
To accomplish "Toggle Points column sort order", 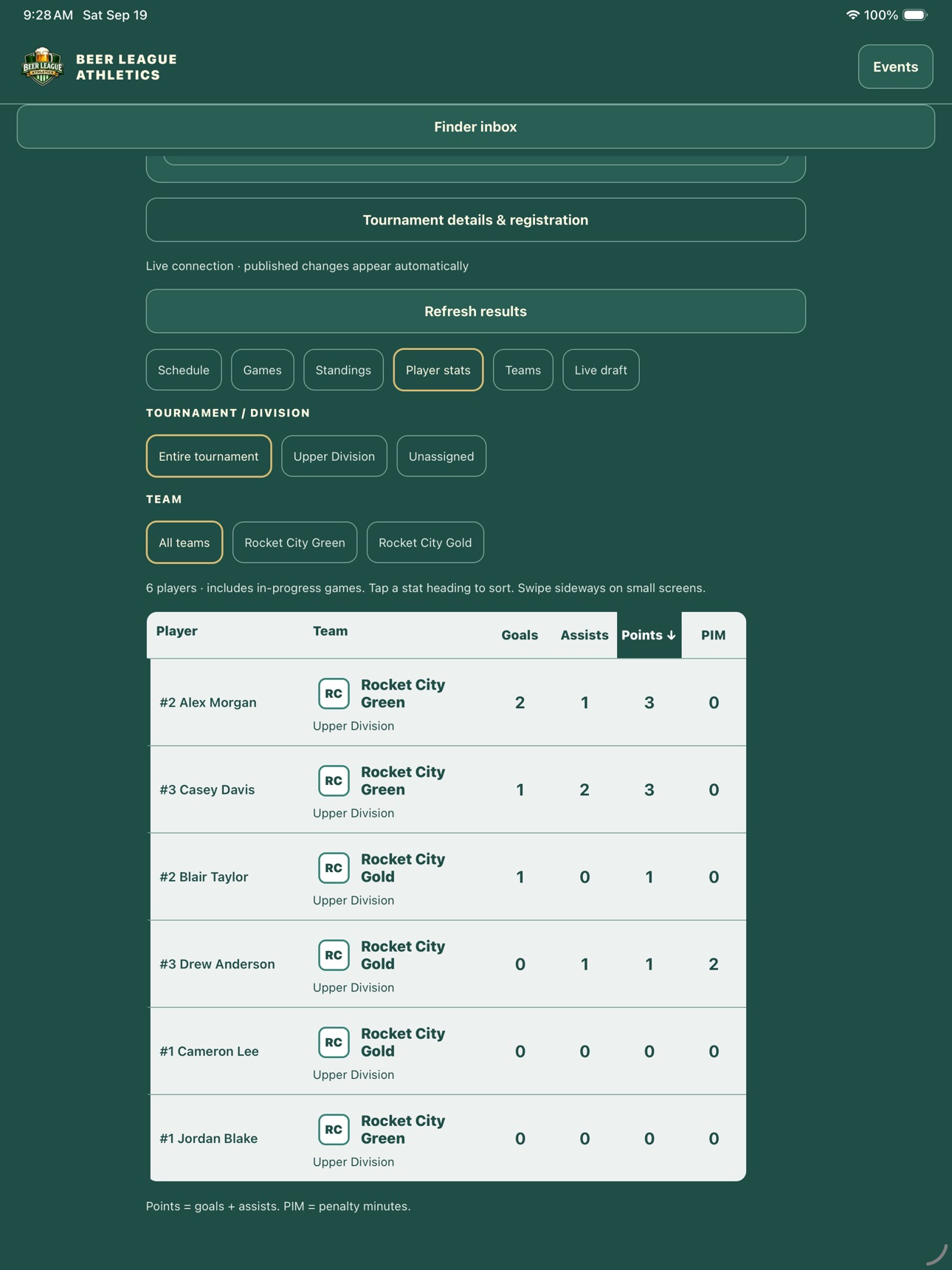I will (649, 635).
